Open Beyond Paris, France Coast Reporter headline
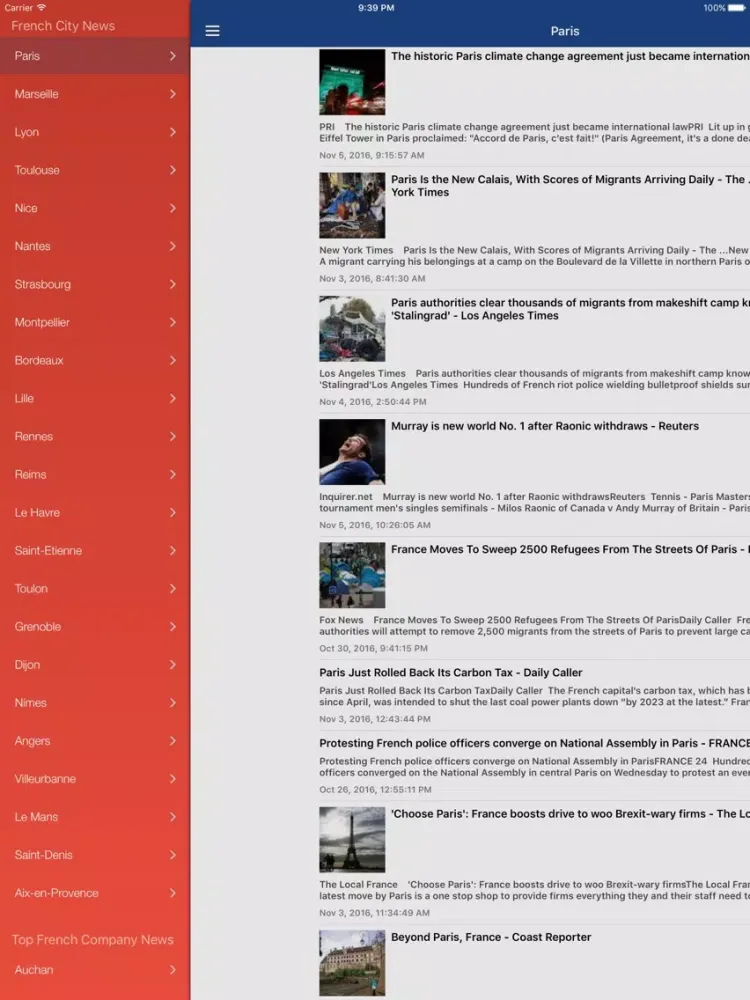The width and height of the screenshot is (750, 1000). pos(491,937)
